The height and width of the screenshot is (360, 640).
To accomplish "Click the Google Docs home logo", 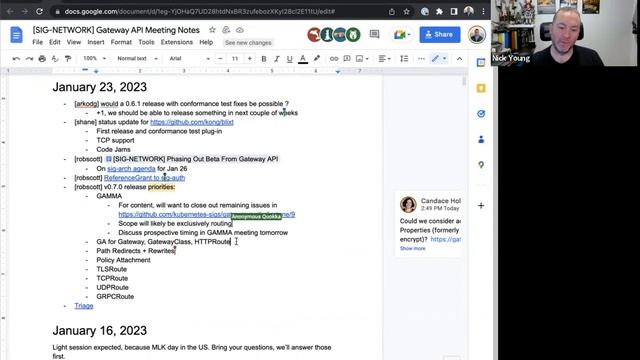I will point(16,35).
